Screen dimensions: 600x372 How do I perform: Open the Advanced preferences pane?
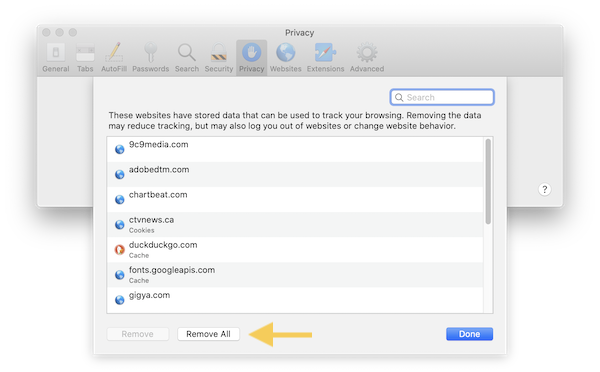[367, 58]
